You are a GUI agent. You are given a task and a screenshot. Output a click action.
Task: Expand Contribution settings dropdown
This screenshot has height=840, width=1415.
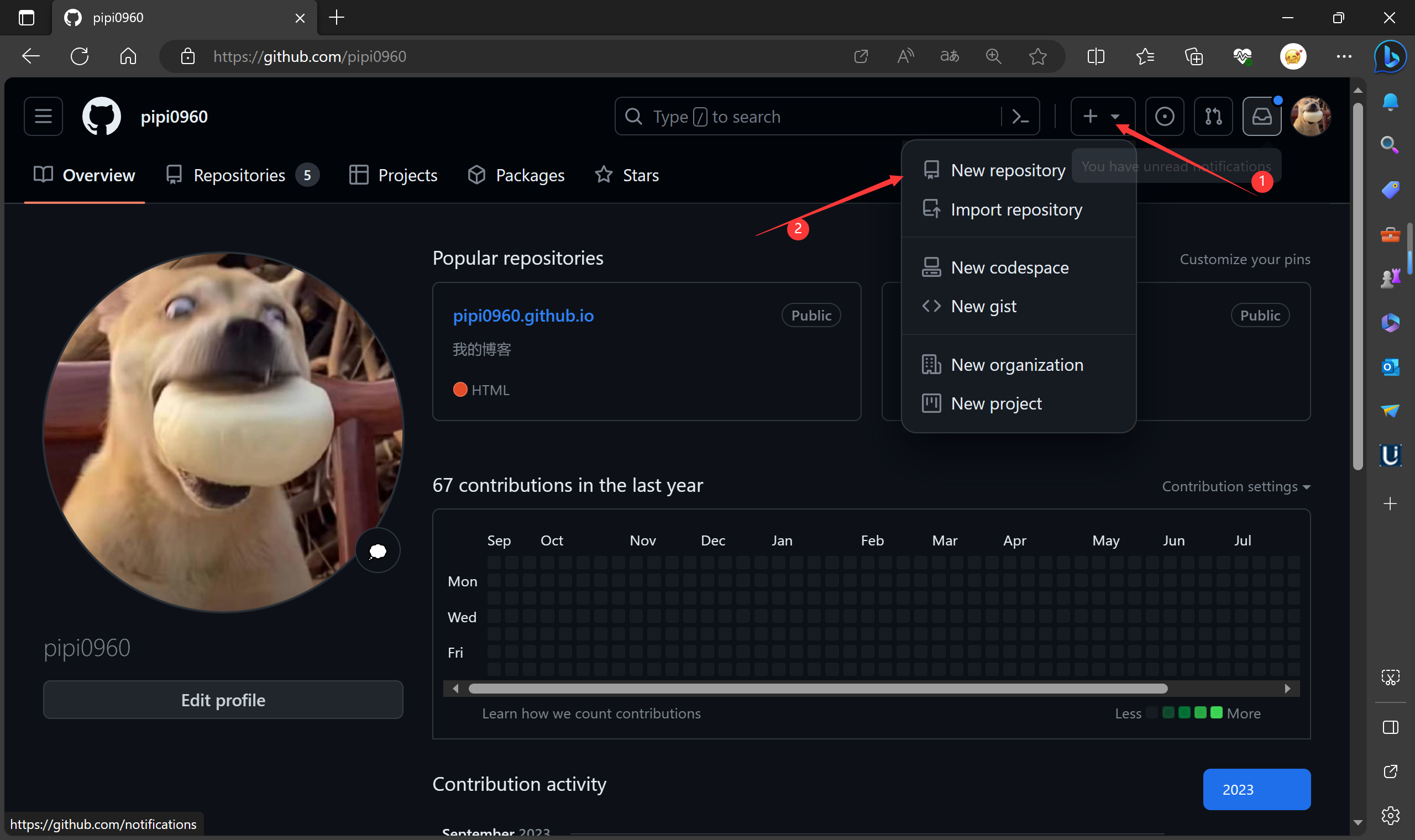[x=1236, y=486]
